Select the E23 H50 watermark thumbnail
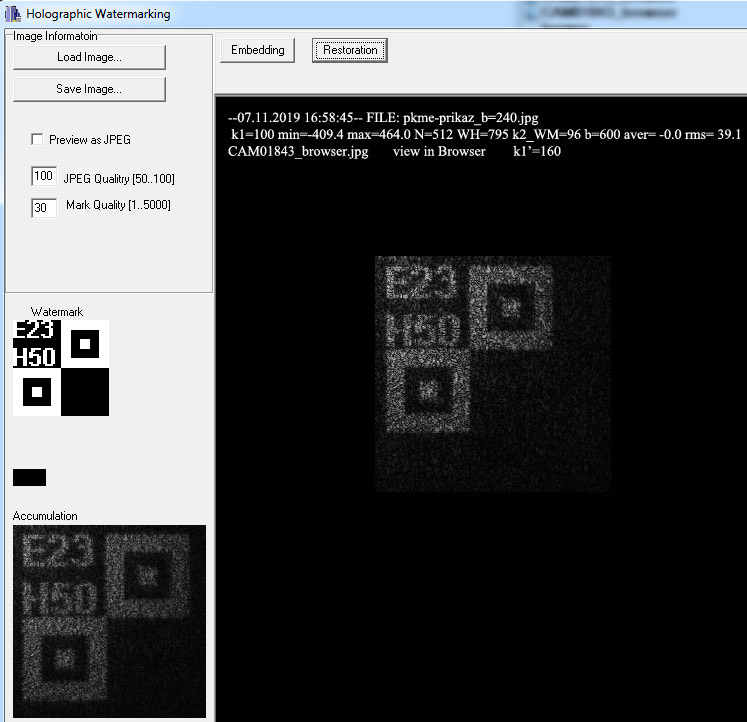Viewport: 747px width, 722px height. coord(61,368)
